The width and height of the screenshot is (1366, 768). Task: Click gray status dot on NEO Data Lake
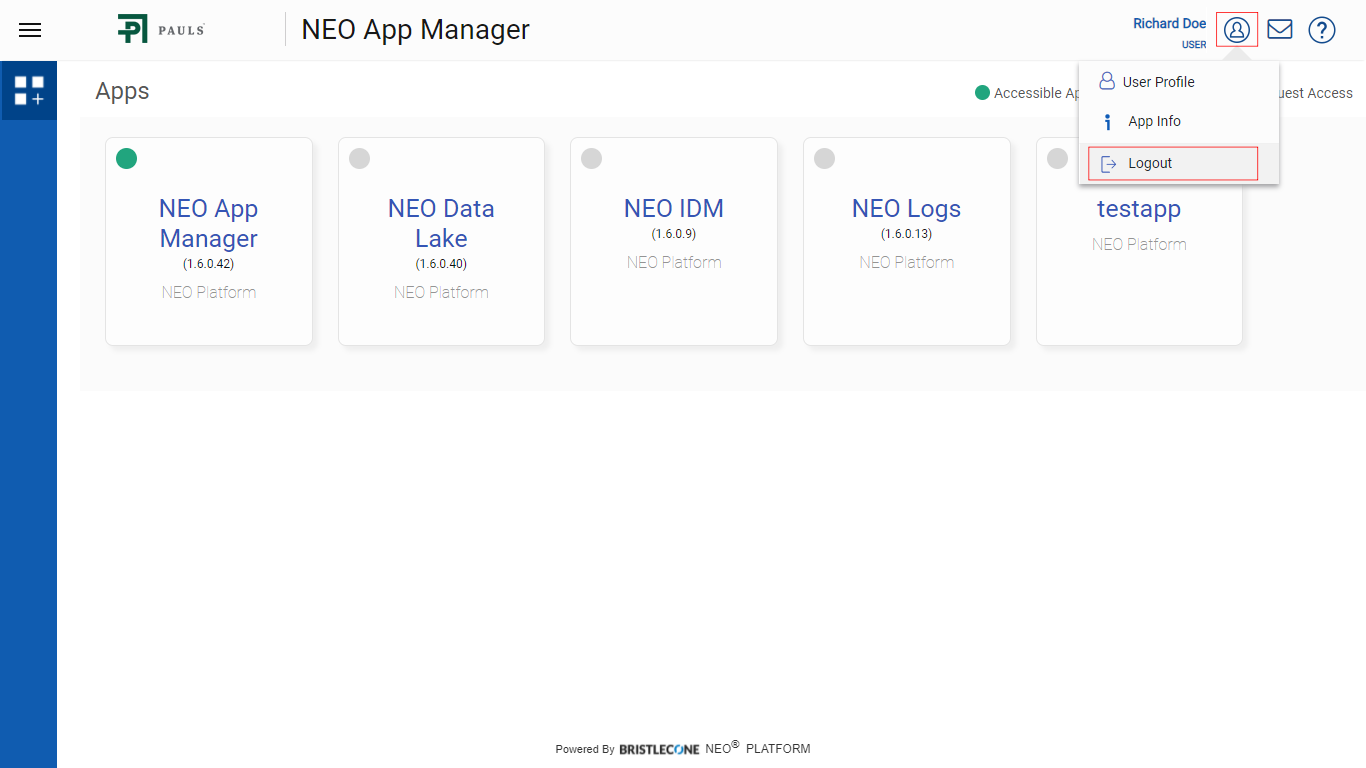click(359, 158)
